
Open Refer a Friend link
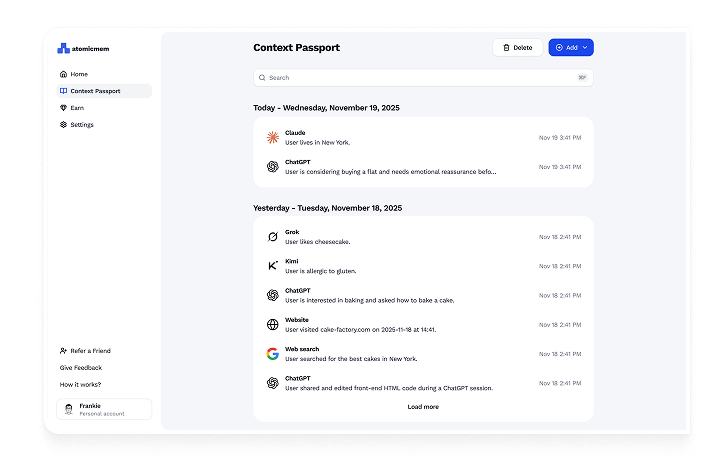click(x=85, y=351)
